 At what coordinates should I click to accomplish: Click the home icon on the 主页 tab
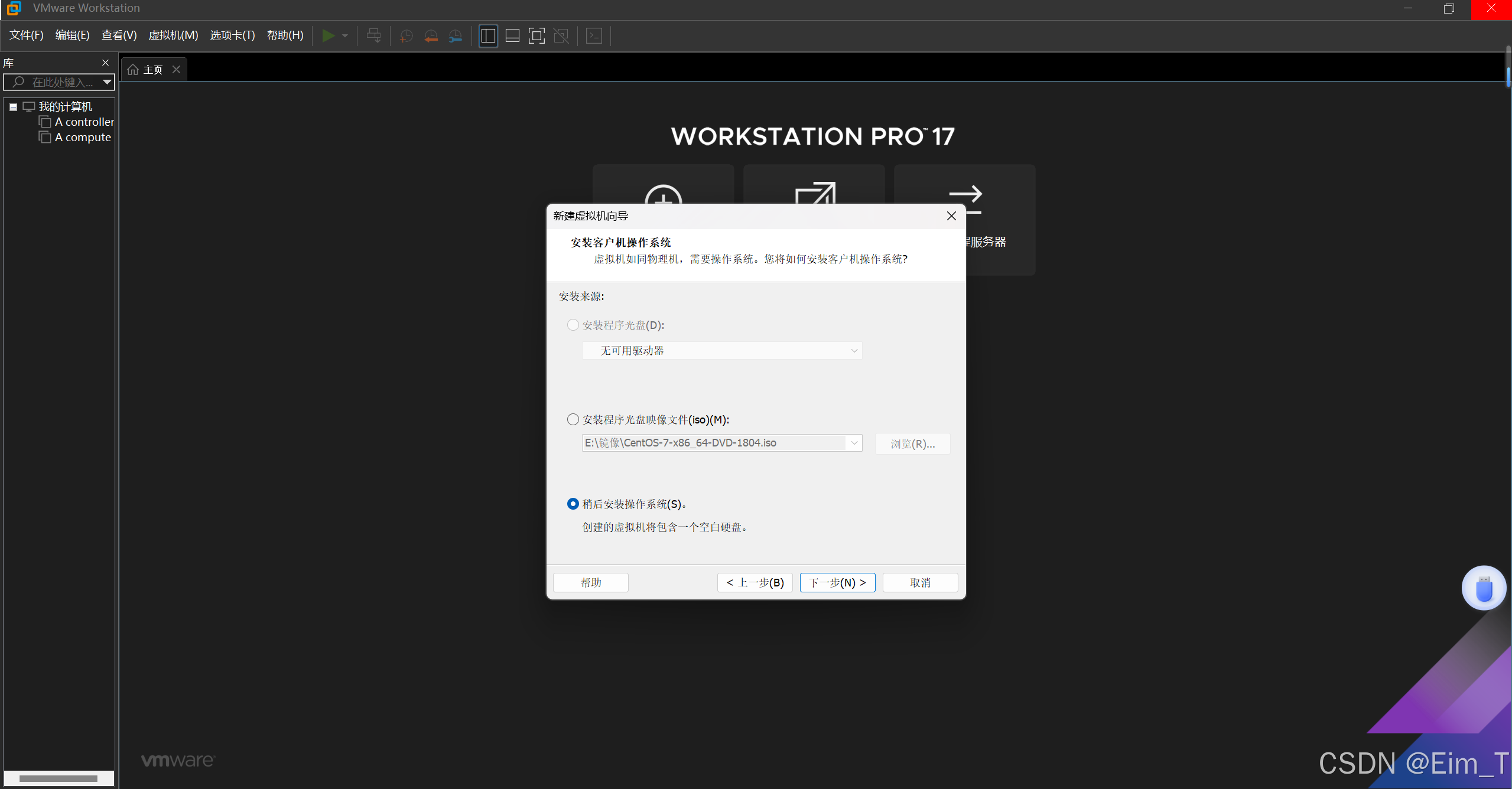(133, 70)
